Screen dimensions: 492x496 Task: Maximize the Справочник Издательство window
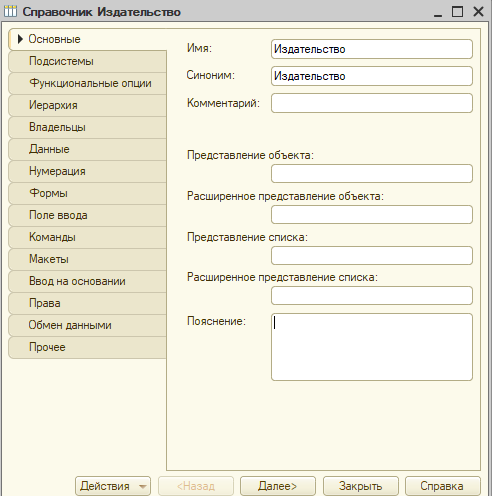[457, 12]
